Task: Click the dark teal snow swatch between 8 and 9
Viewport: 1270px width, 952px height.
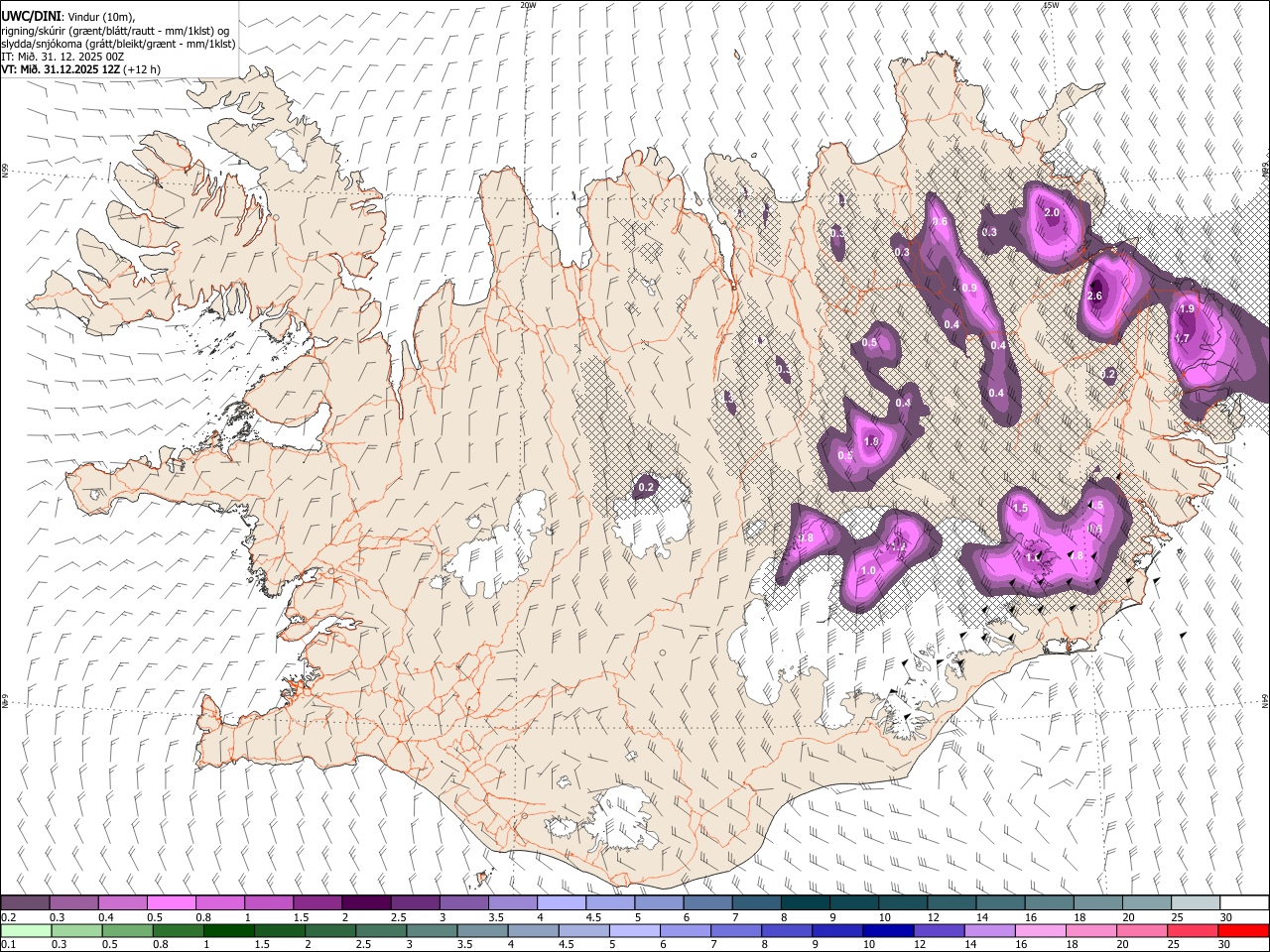Action: click(x=806, y=903)
